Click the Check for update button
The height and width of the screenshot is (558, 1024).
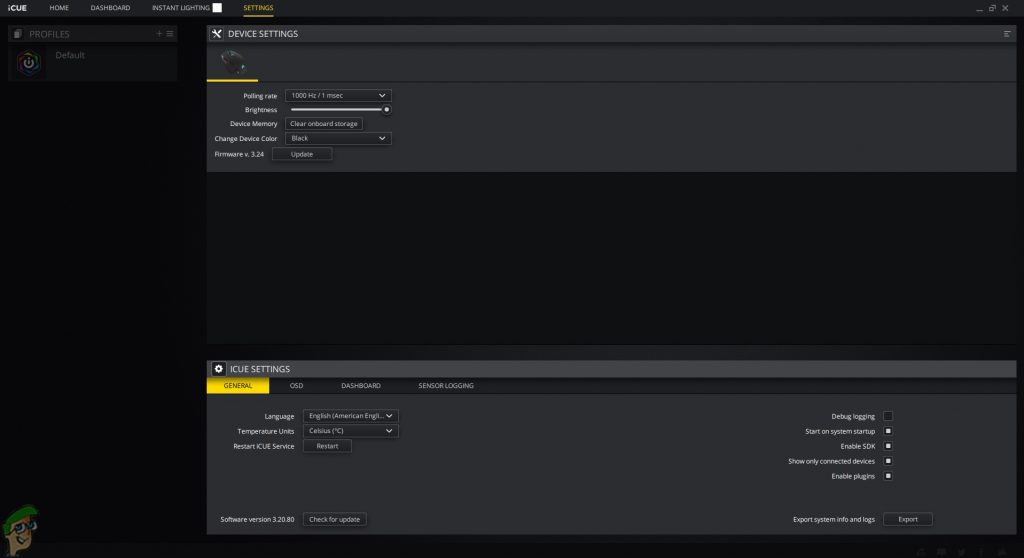coord(334,519)
